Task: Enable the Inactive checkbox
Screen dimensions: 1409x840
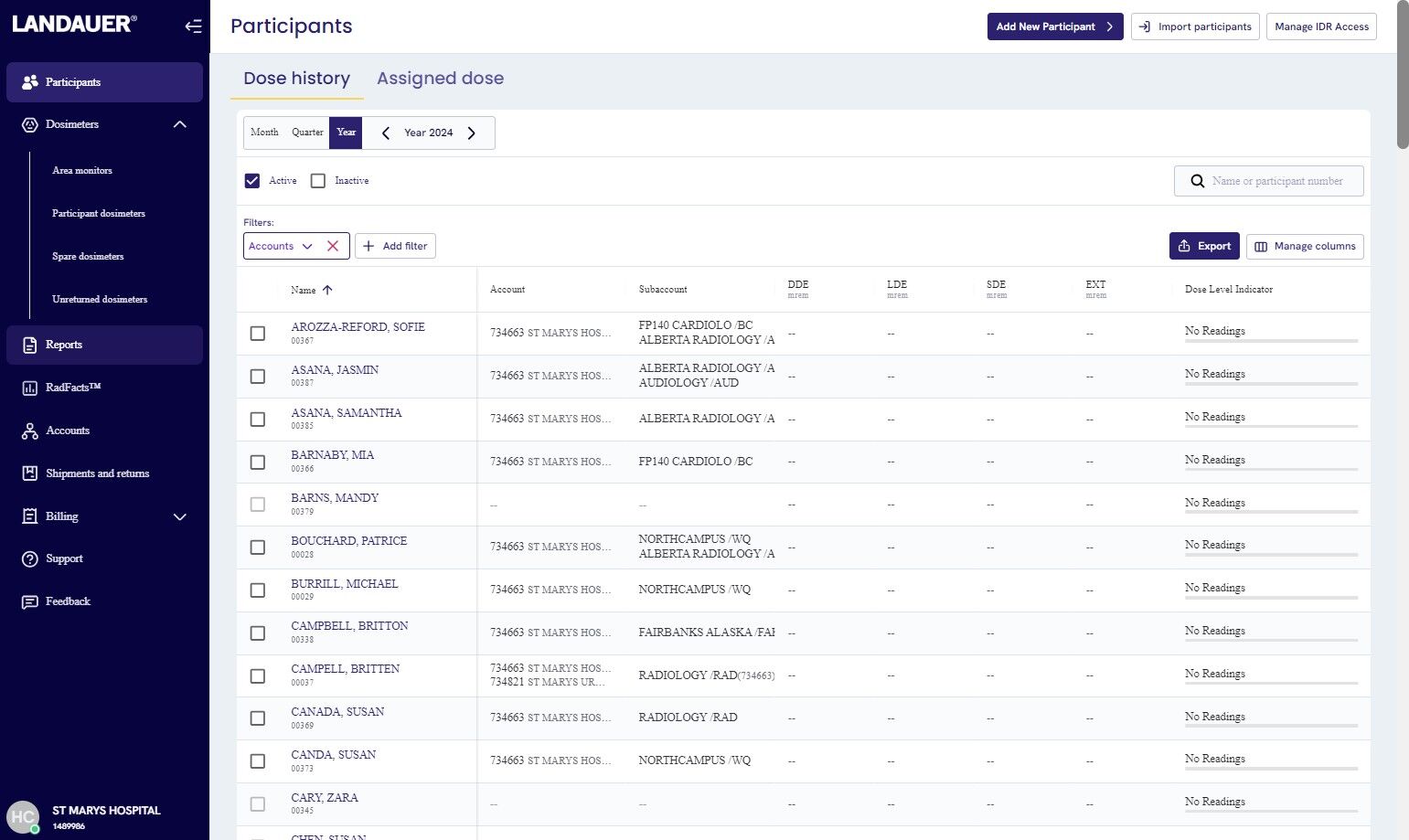Action: pyautogui.click(x=318, y=181)
